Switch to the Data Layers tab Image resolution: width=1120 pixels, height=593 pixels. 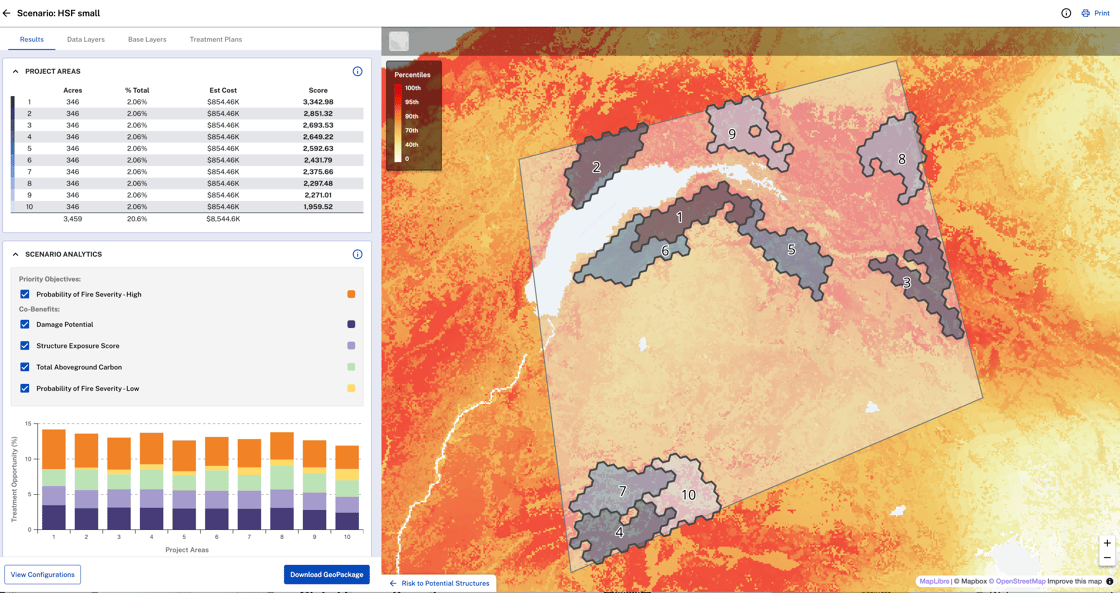86,40
